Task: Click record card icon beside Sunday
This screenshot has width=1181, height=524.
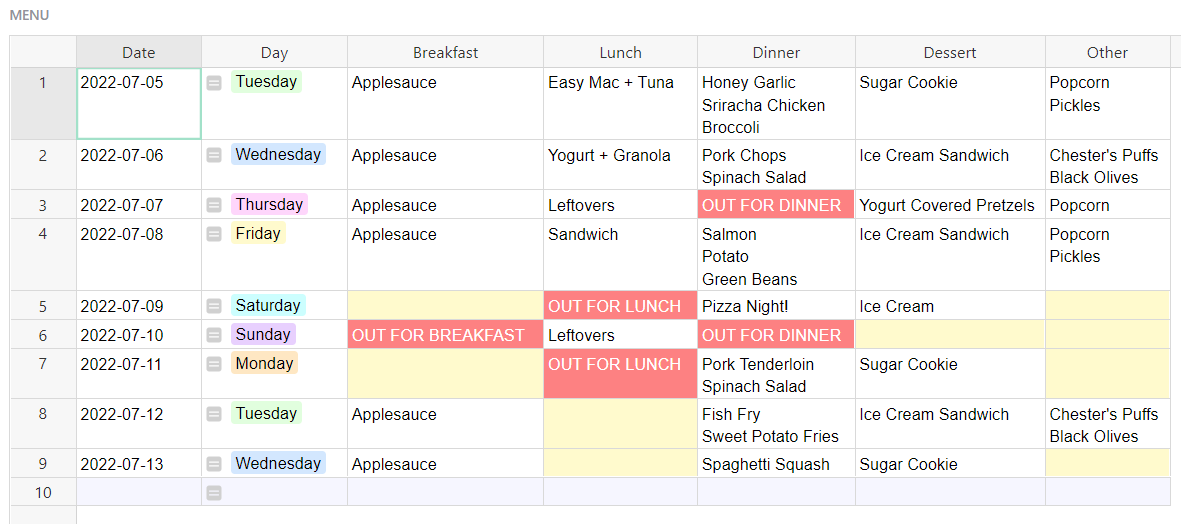Action: [x=214, y=336]
